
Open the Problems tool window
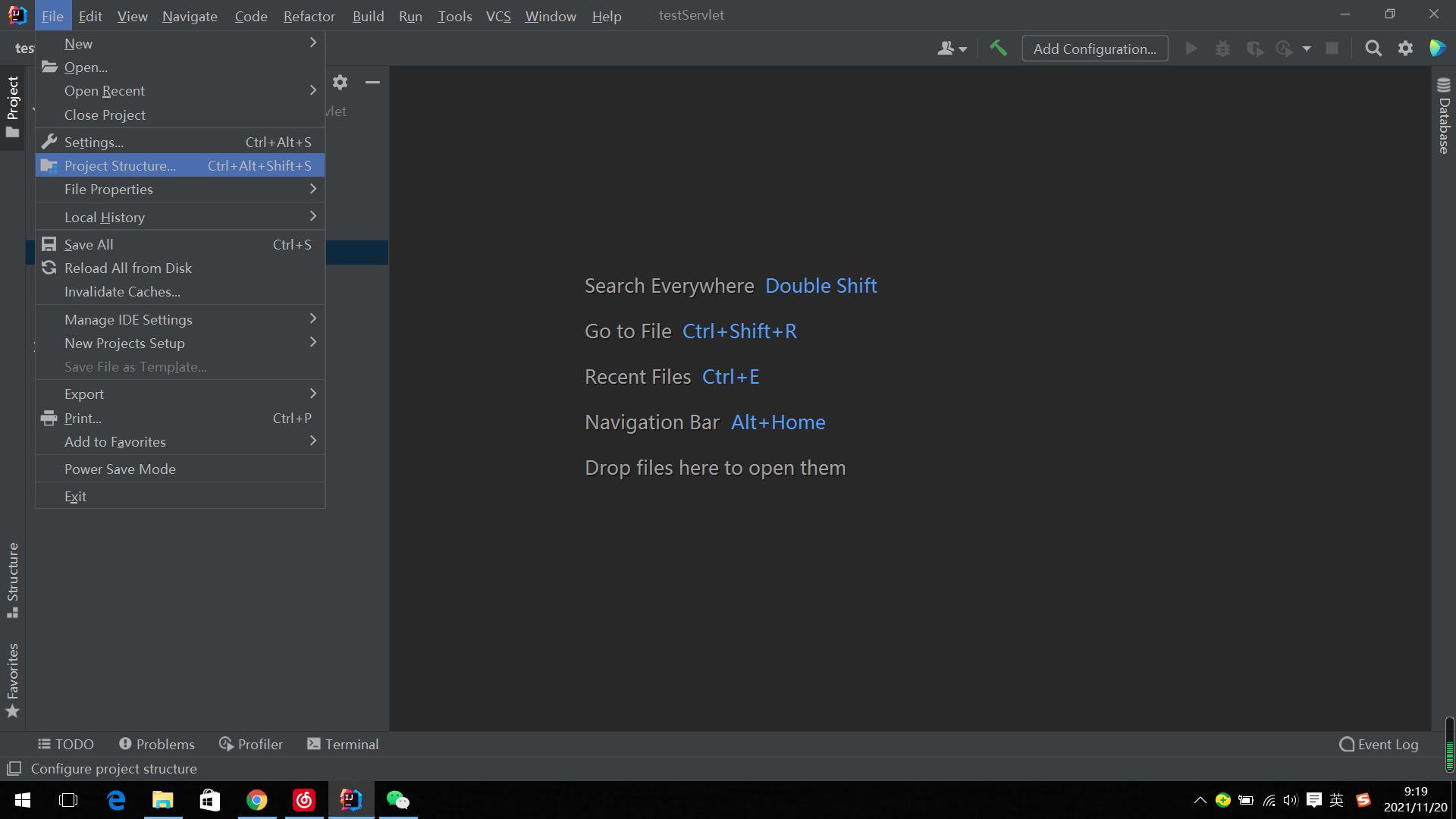pyautogui.click(x=157, y=744)
